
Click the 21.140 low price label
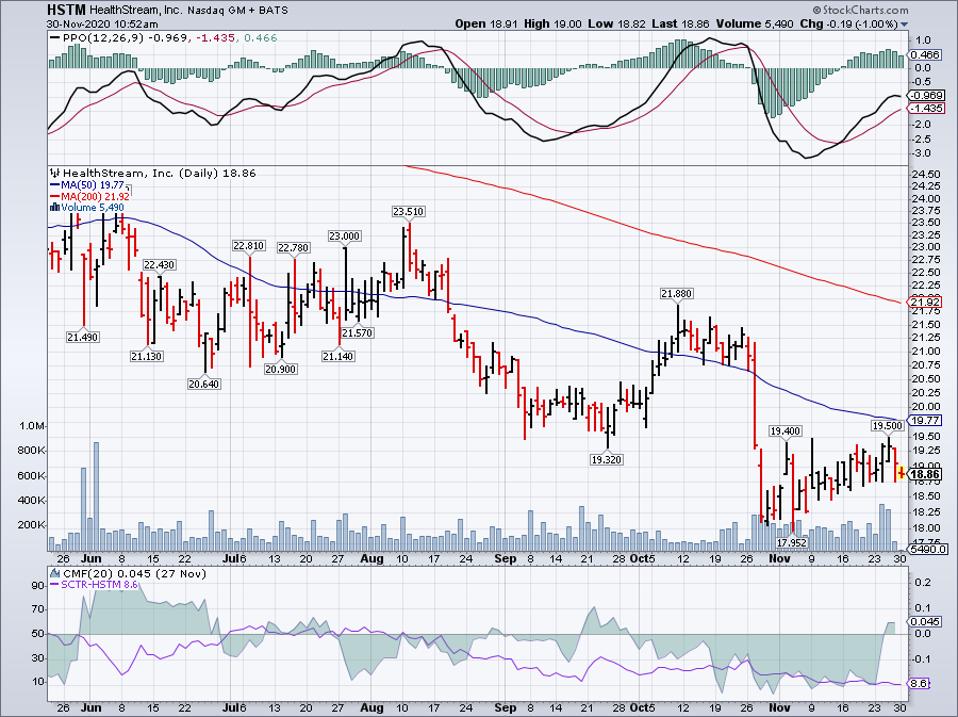[338, 356]
